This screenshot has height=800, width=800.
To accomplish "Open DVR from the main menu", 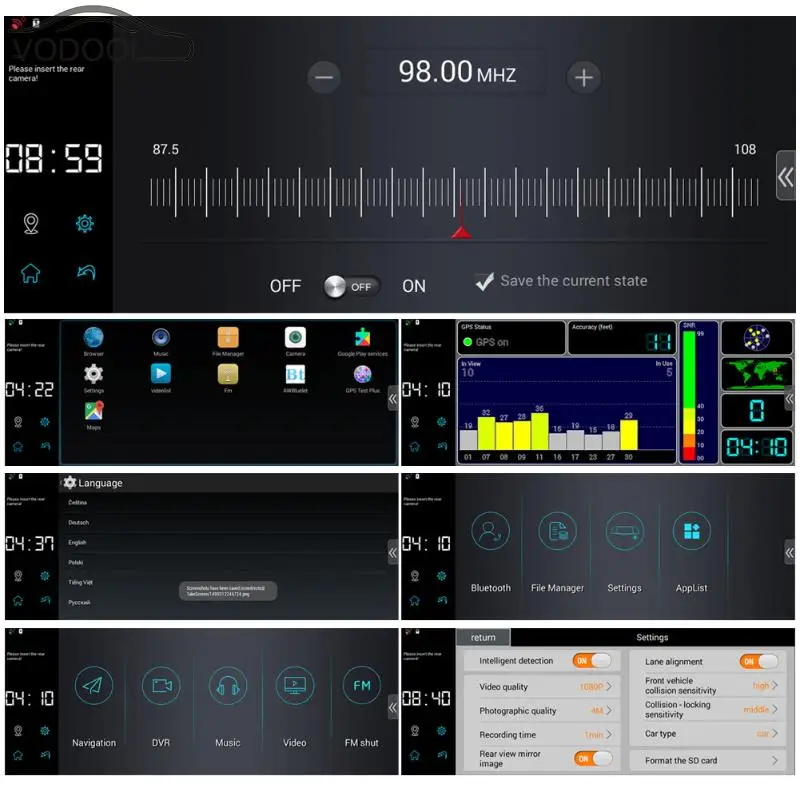I will [x=161, y=707].
